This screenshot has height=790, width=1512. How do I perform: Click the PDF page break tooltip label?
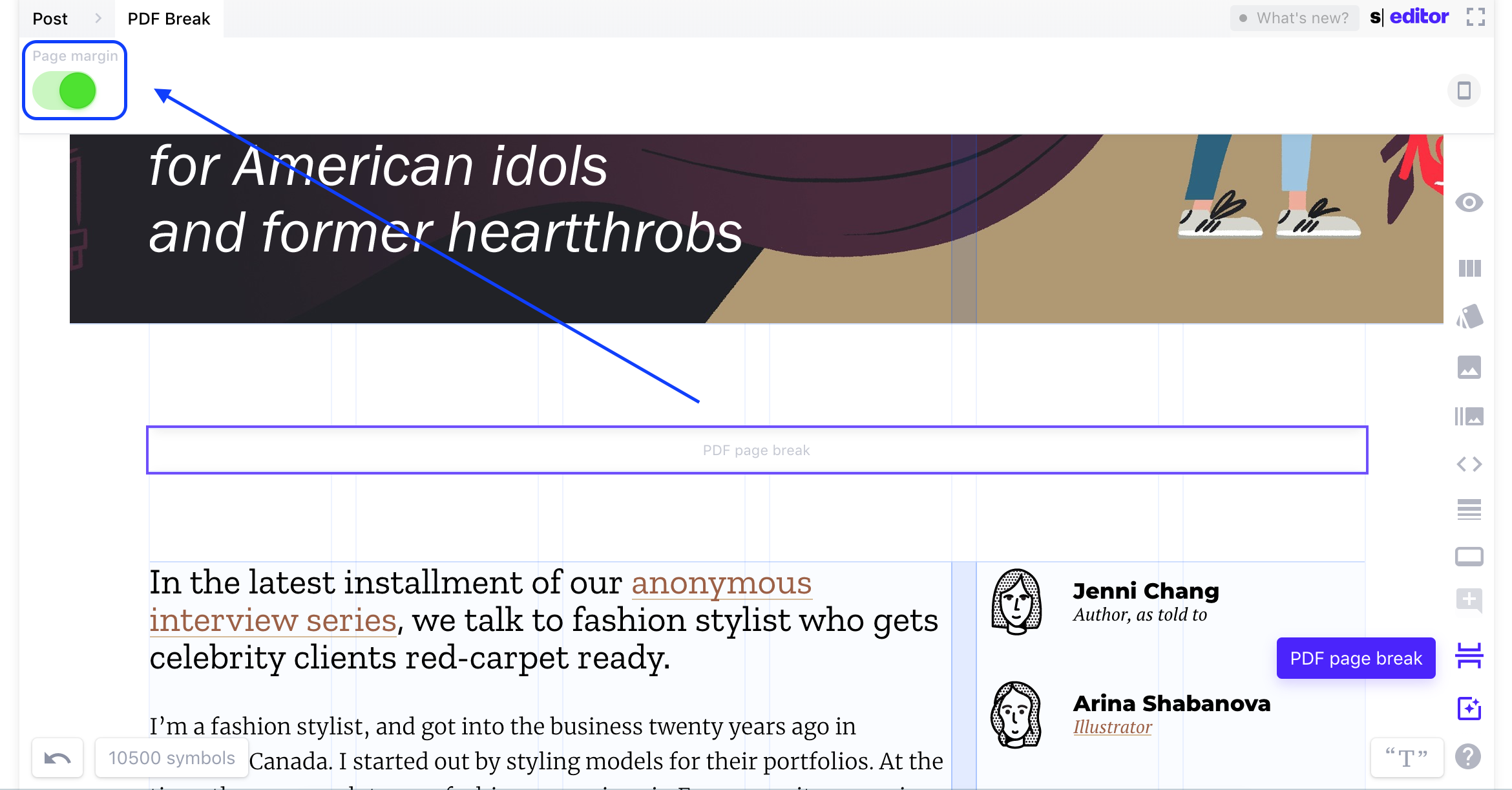(1356, 658)
